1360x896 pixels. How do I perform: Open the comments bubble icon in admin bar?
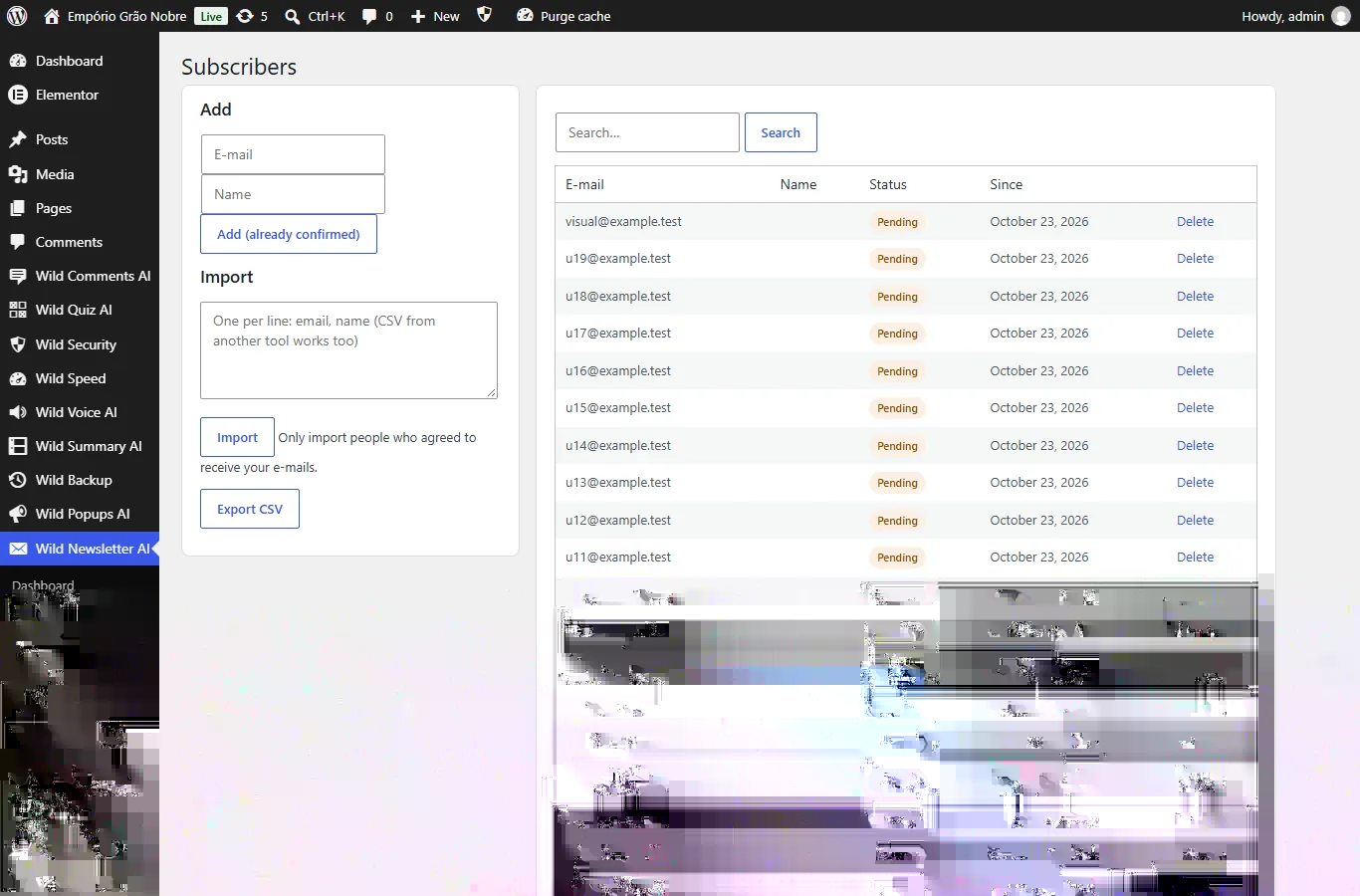[369, 16]
